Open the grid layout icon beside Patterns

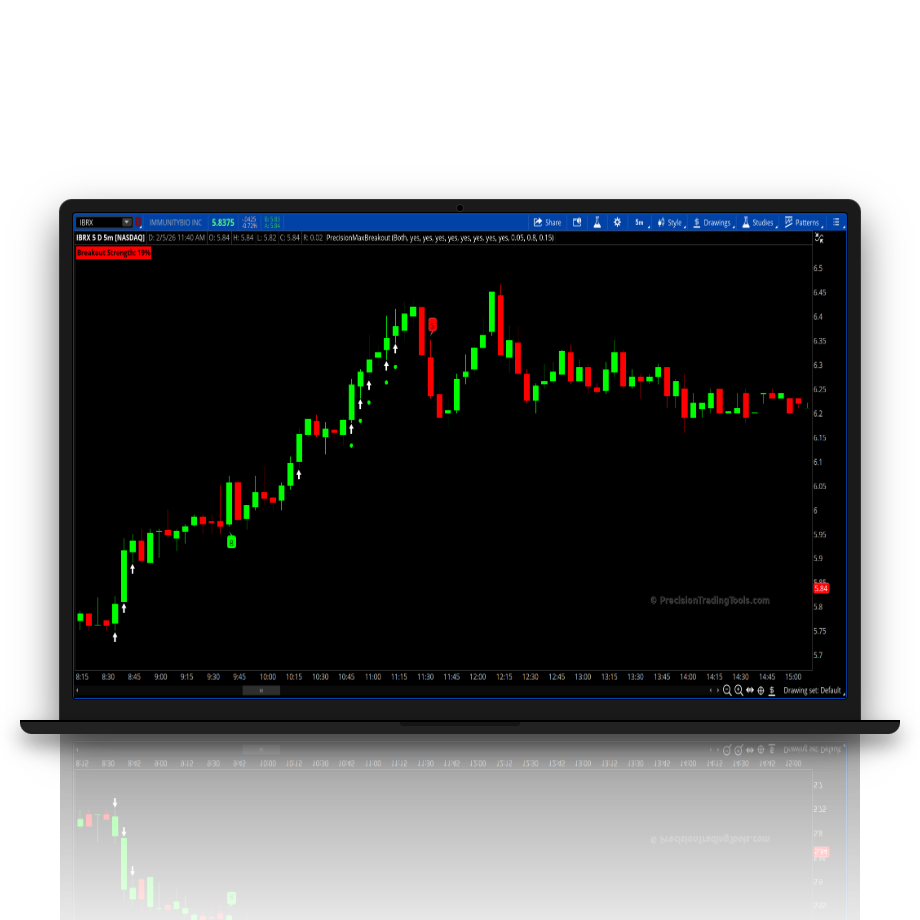(x=836, y=222)
